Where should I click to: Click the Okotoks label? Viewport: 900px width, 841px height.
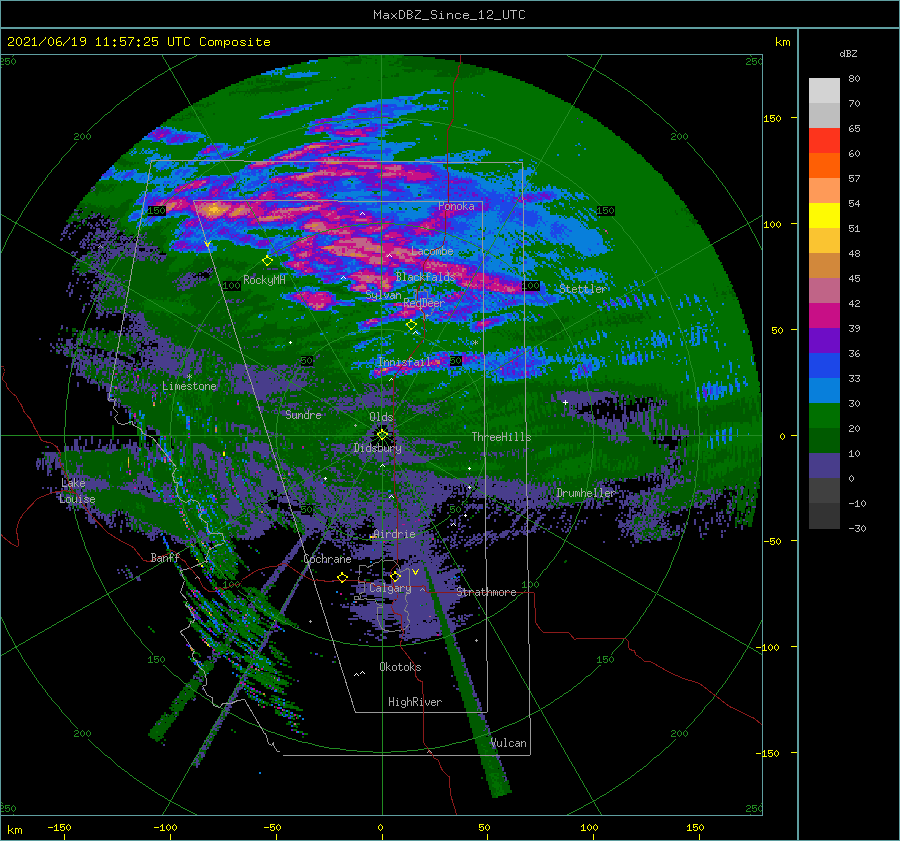(400, 667)
